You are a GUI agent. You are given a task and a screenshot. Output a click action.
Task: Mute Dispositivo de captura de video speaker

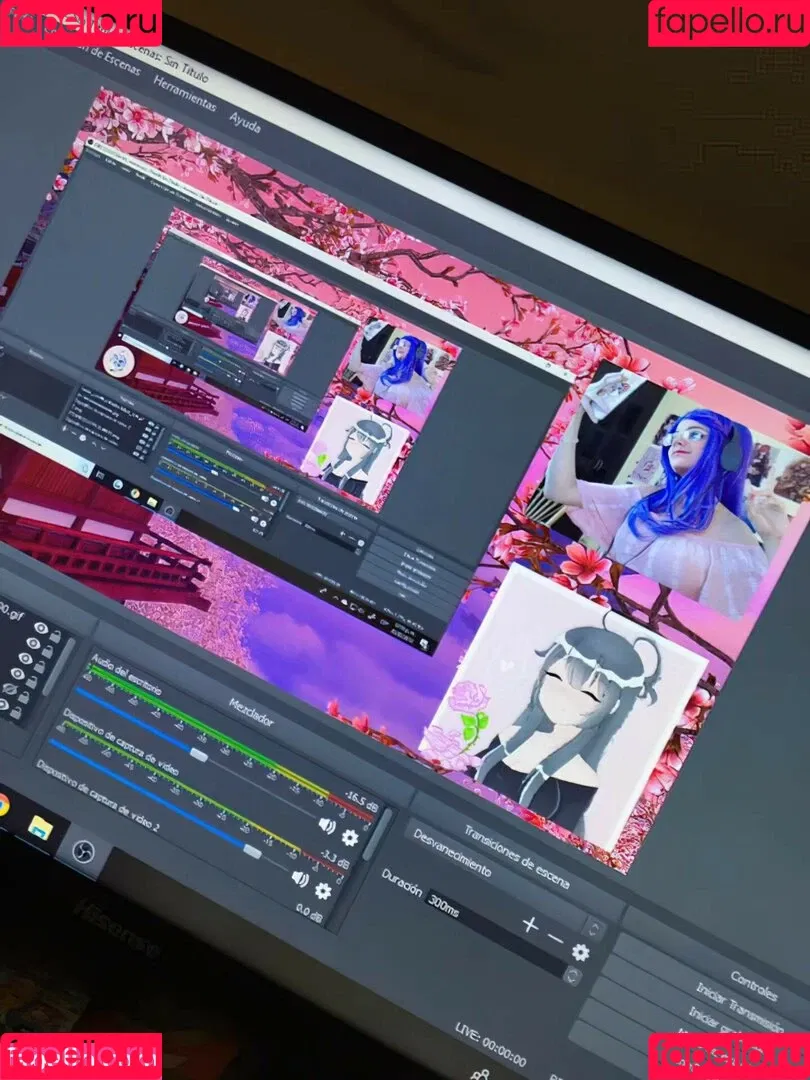point(299,879)
